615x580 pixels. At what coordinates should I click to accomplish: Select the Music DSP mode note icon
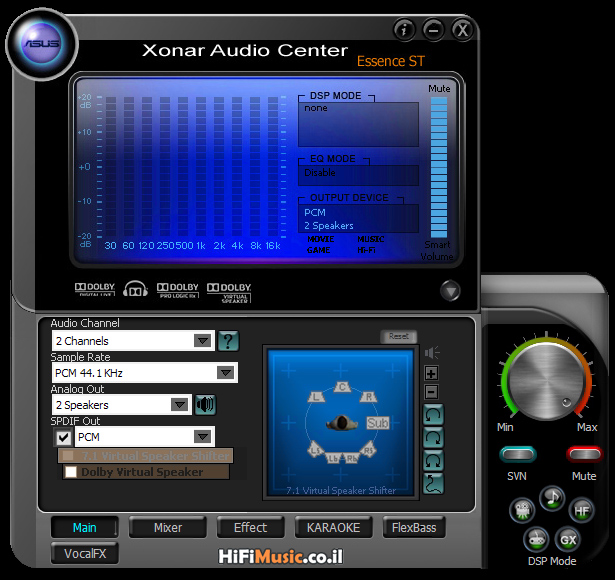552,498
